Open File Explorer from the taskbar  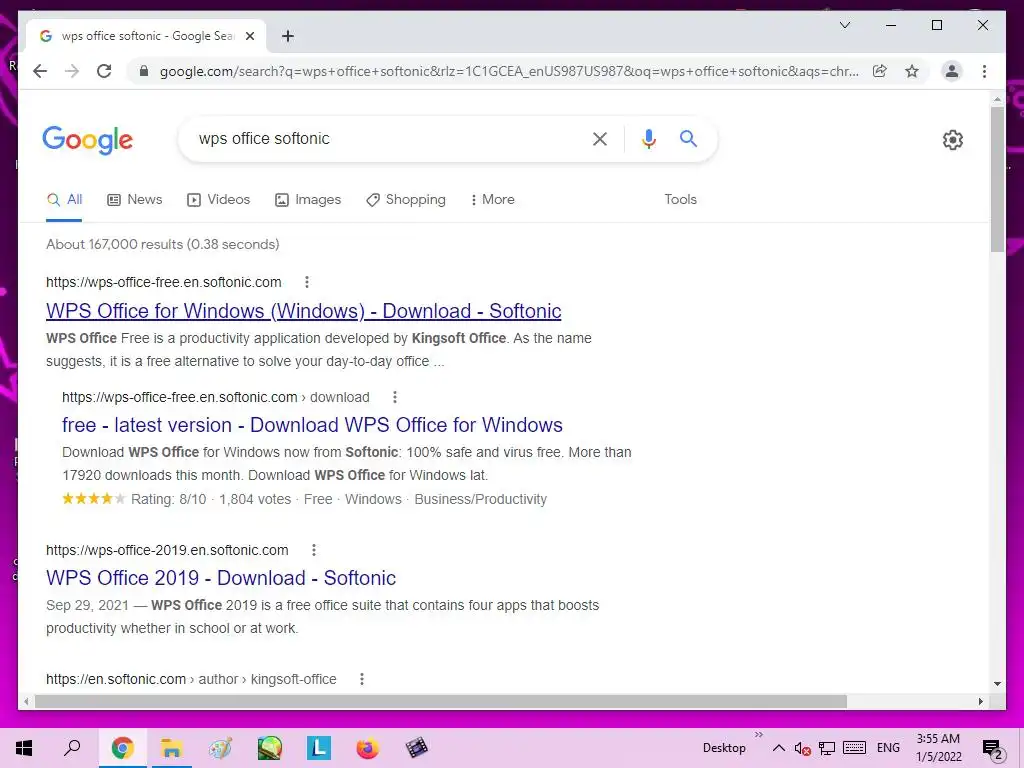click(171, 748)
